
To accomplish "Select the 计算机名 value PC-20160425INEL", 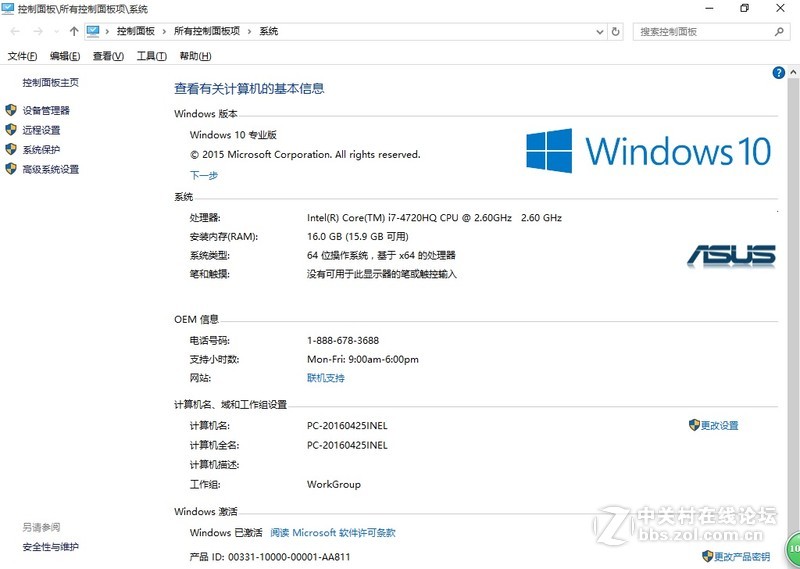I will [x=347, y=426].
